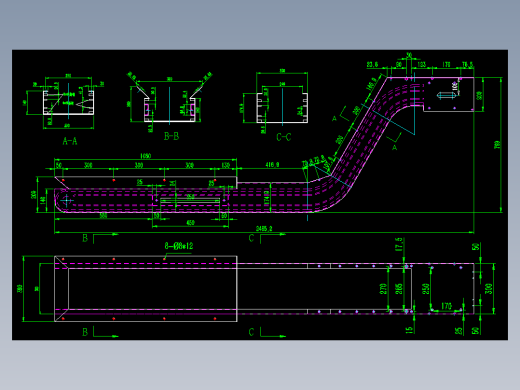The width and height of the screenshot is (520, 390).
Task: Select the 450 dimension text
Action: 190,223
